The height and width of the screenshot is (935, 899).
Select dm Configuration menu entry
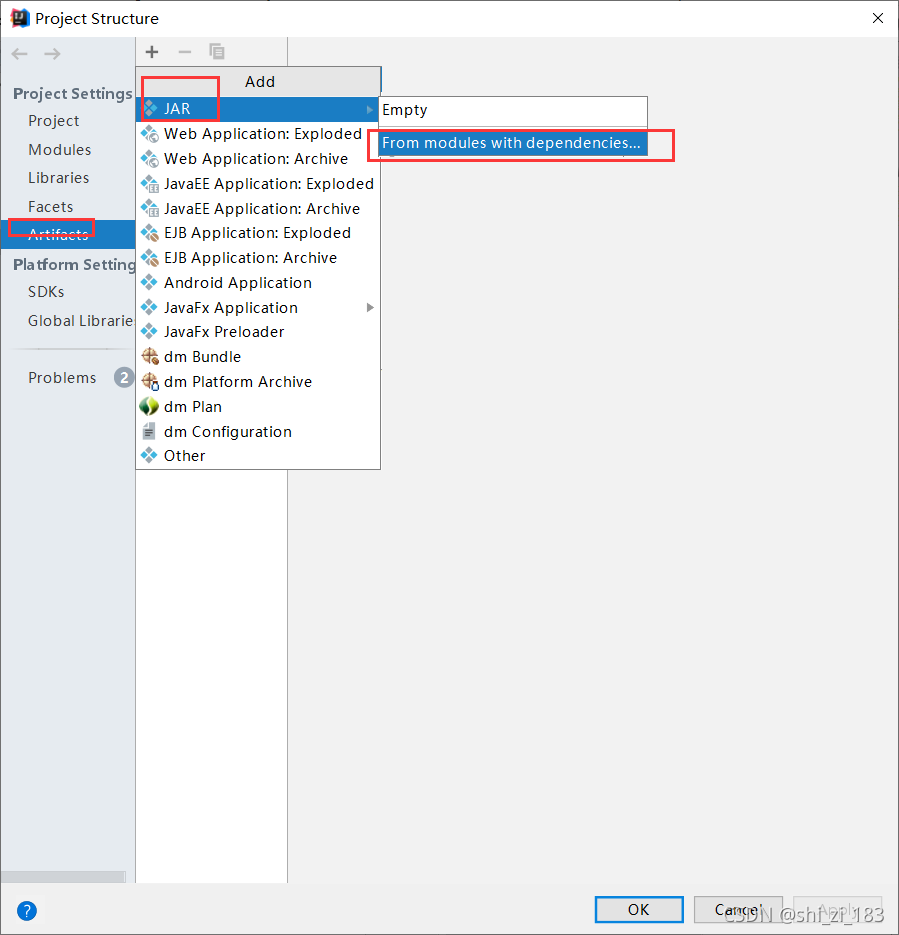click(x=258, y=431)
